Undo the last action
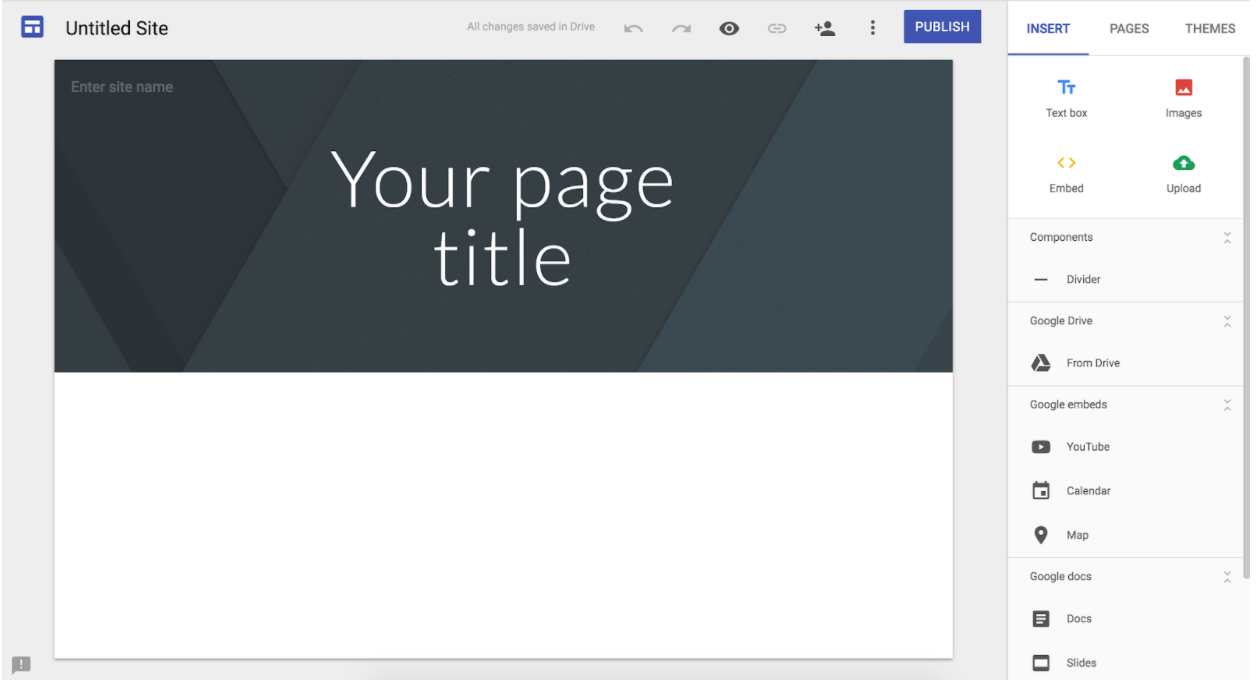This screenshot has height=680, width=1256. 633,28
